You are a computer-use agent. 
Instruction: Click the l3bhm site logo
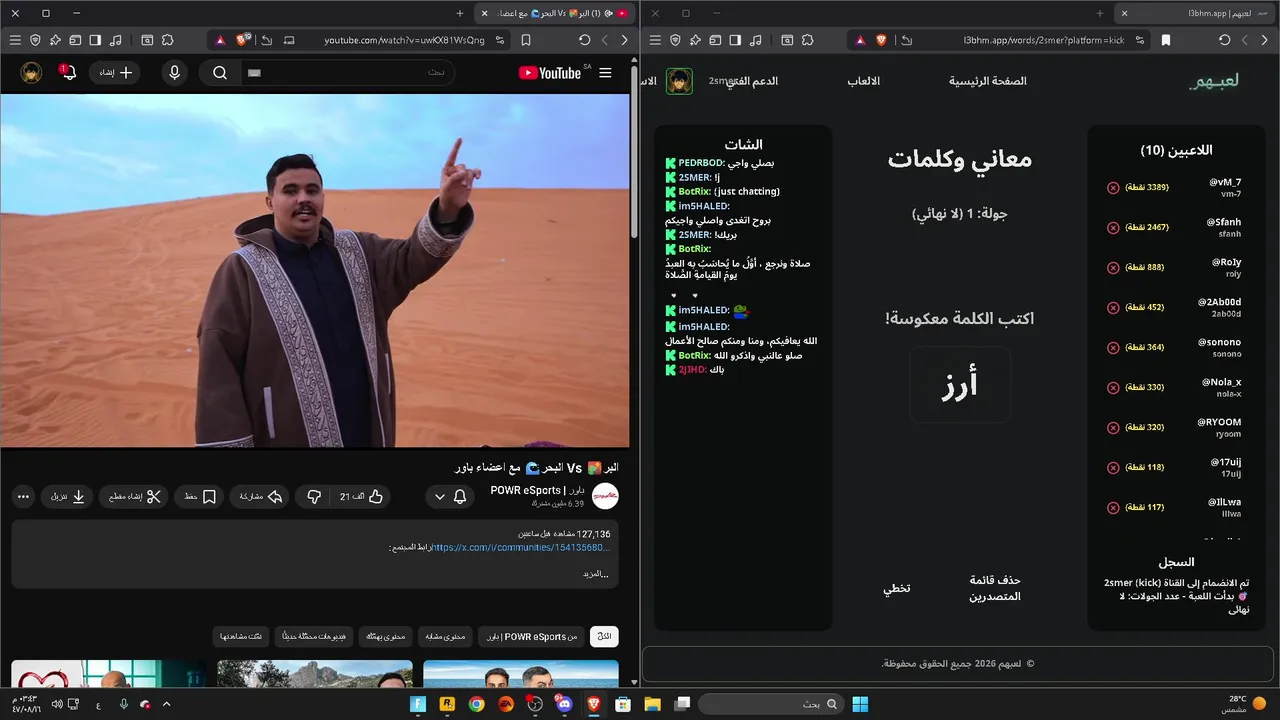click(1214, 81)
